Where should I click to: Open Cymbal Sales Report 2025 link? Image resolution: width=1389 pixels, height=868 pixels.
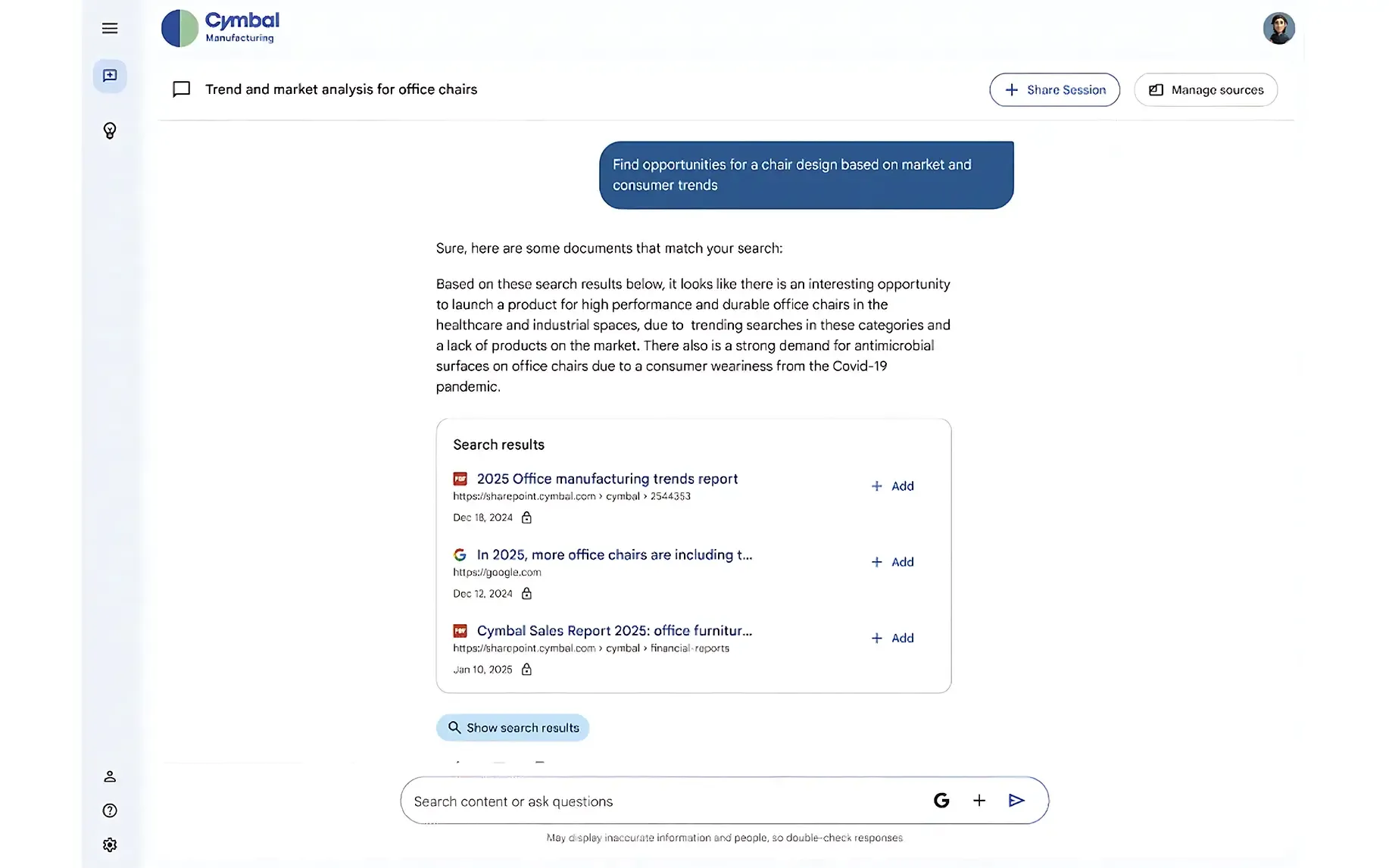[x=613, y=630]
